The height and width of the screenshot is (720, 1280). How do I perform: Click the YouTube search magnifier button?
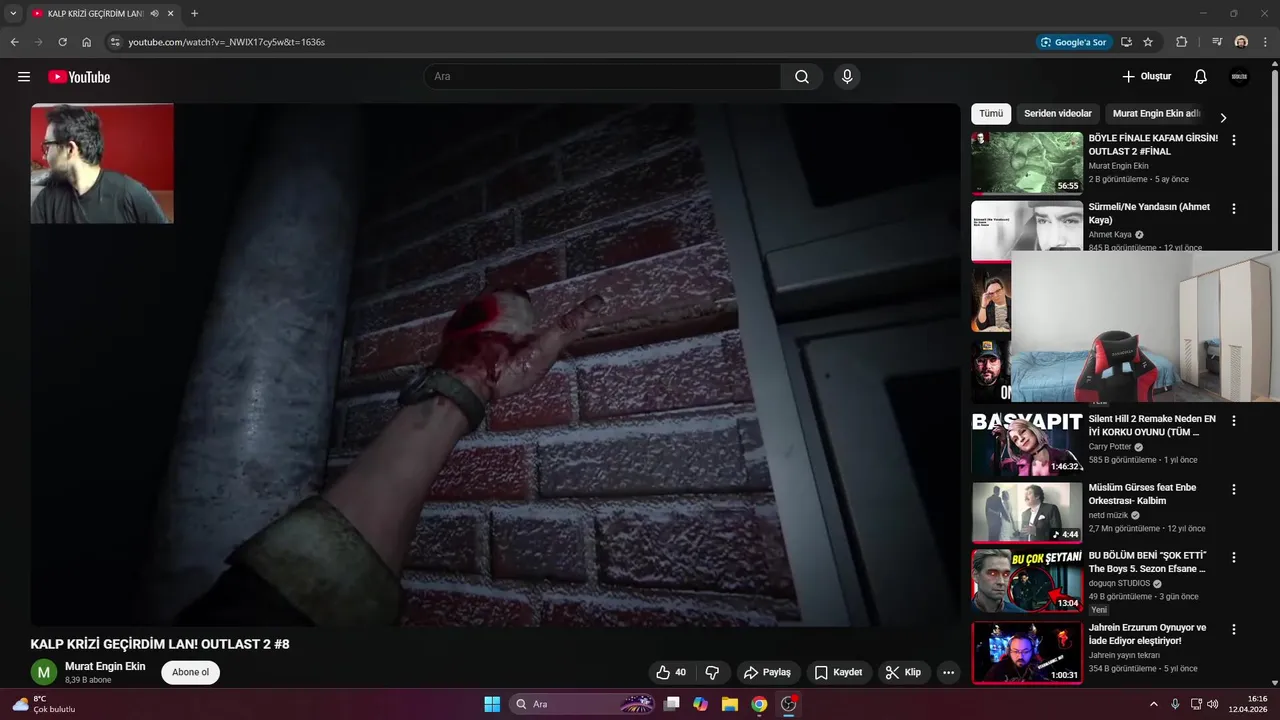pyautogui.click(x=802, y=77)
